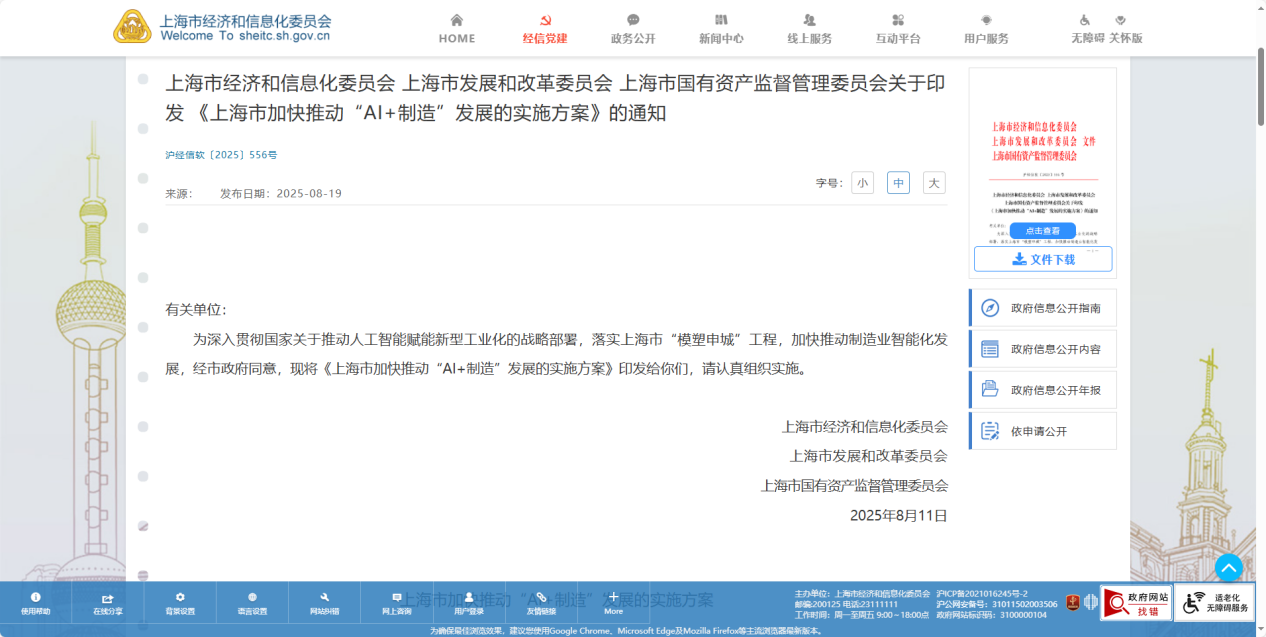Open 使用帮助 in the bottom toolbar

coord(36,603)
